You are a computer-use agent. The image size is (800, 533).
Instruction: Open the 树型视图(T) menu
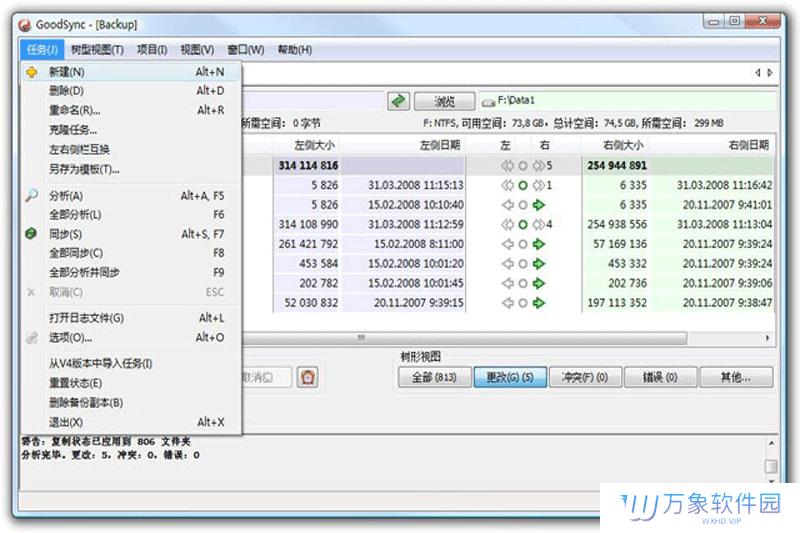[97, 50]
